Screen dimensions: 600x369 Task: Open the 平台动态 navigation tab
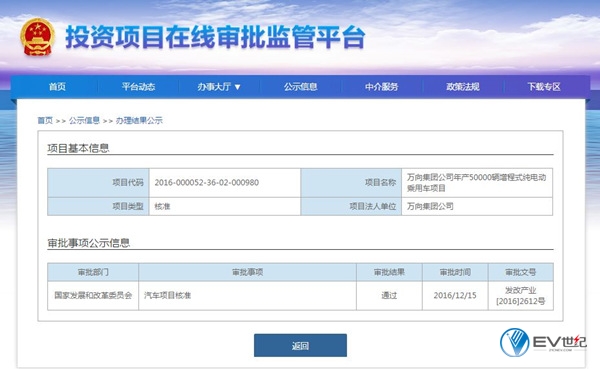click(x=138, y=87)
